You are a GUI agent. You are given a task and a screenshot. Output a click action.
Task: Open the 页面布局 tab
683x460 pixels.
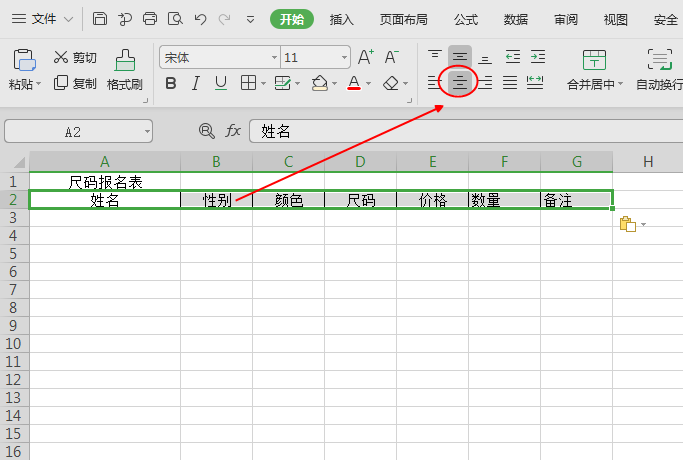(x=403, y=19)
